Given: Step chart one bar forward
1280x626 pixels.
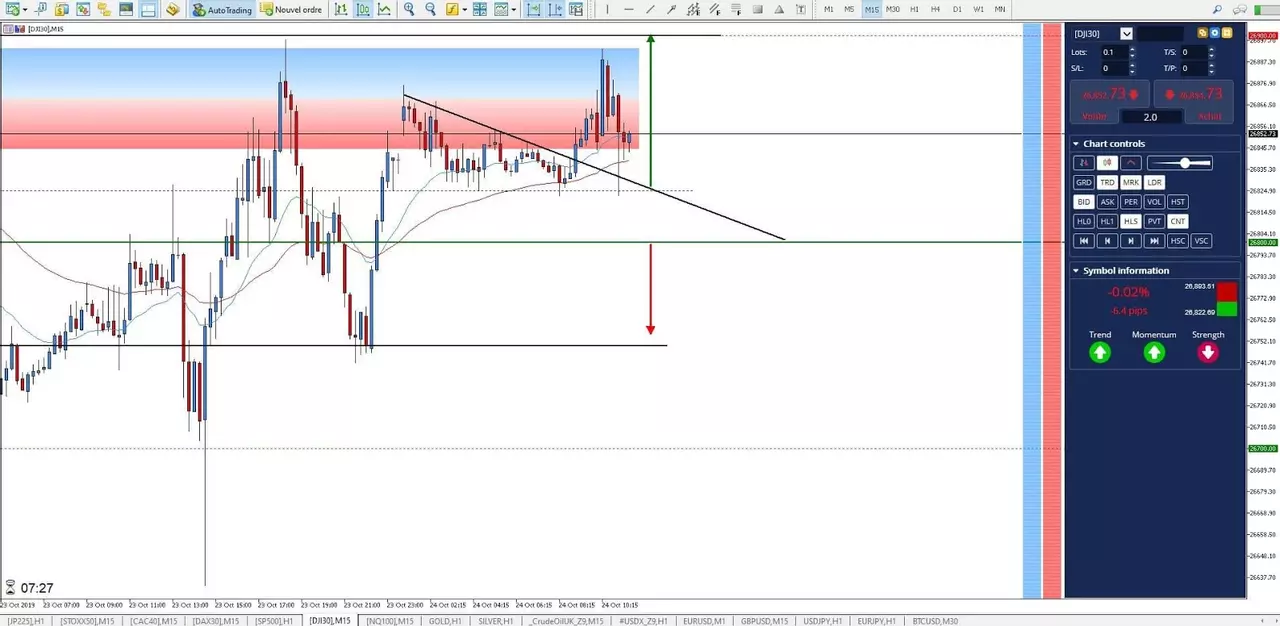Looking at the screenshot, I should tap(1131, 241).
